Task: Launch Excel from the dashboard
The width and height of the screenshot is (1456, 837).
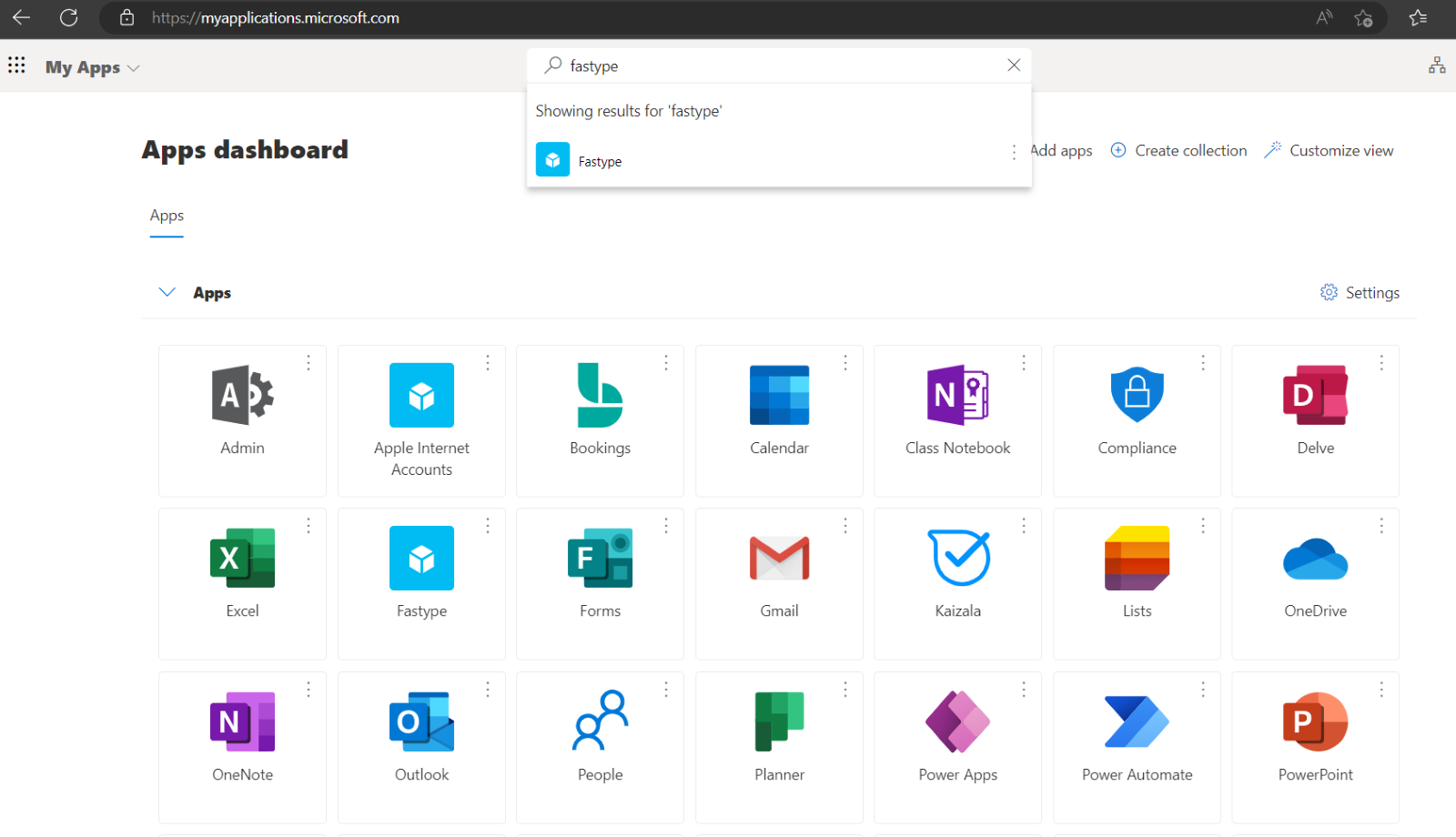Action: pyautogui.click(x=242, y=583)
